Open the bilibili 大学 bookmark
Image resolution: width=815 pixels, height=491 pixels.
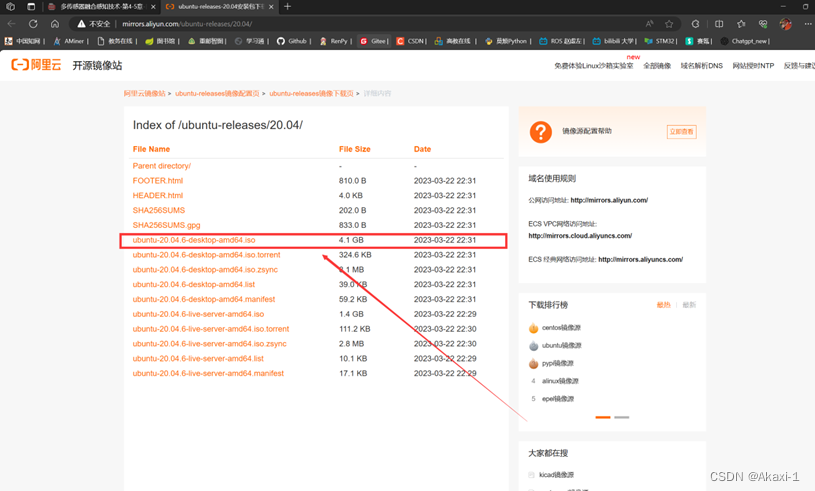click(x=614, y=41)
